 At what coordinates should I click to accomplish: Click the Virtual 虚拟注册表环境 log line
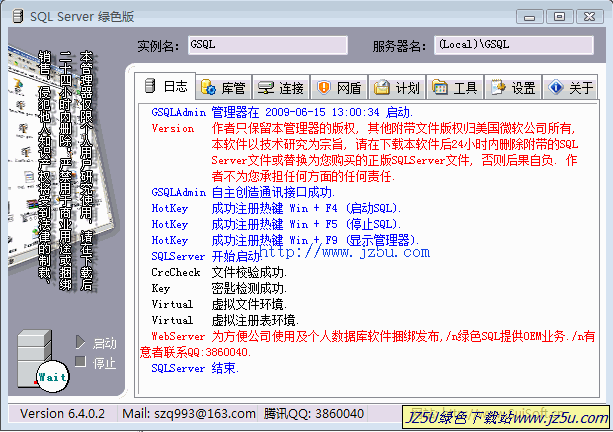click(225, 321)
